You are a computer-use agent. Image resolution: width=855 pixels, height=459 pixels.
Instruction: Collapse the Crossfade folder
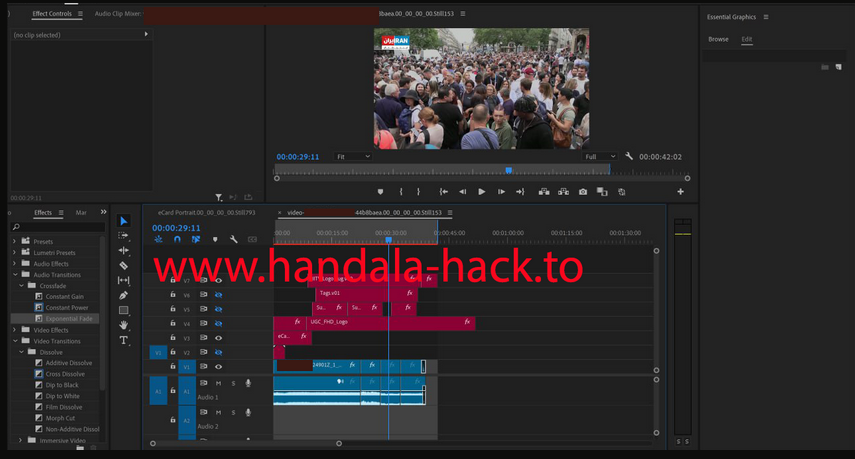click(21, 285)
